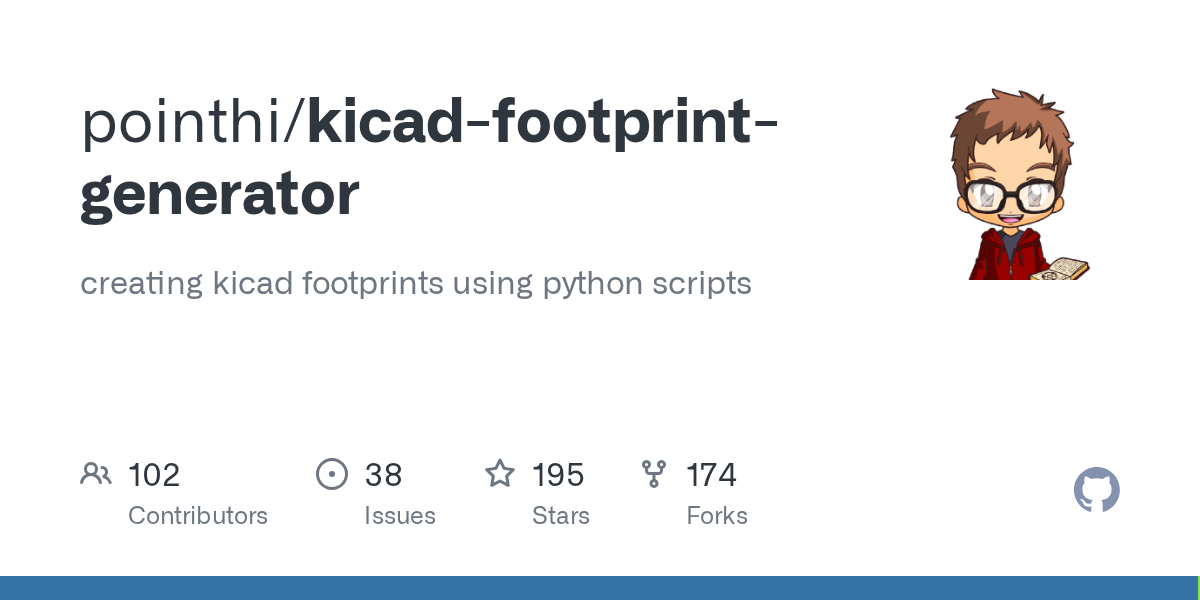
Task: Click the Stars star icon
Action: coord(499,474)
